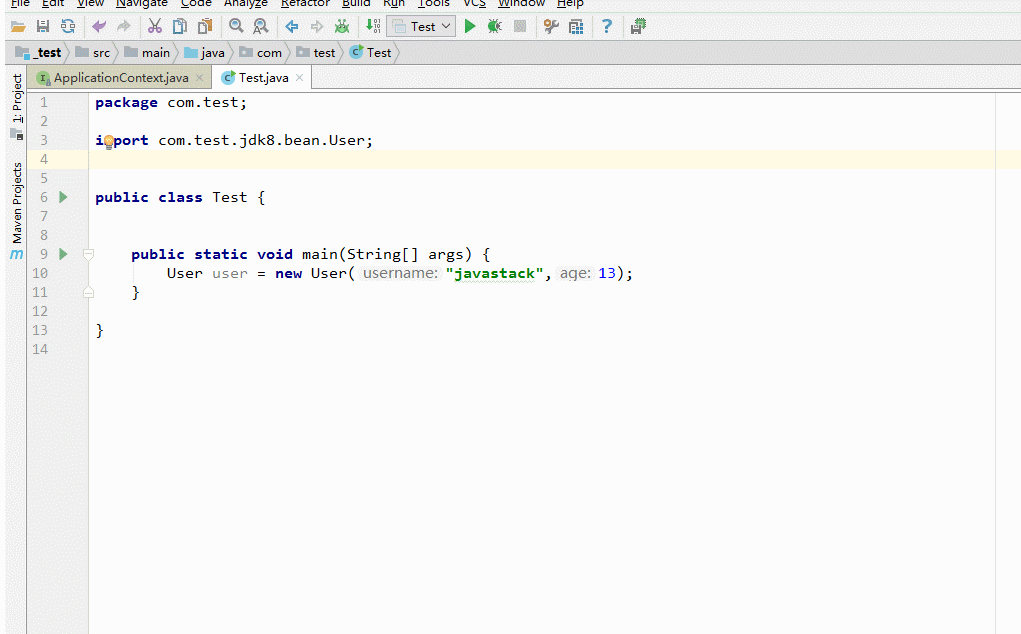
Task: Click the Copy toolbar icon
Action: point(180,27)
